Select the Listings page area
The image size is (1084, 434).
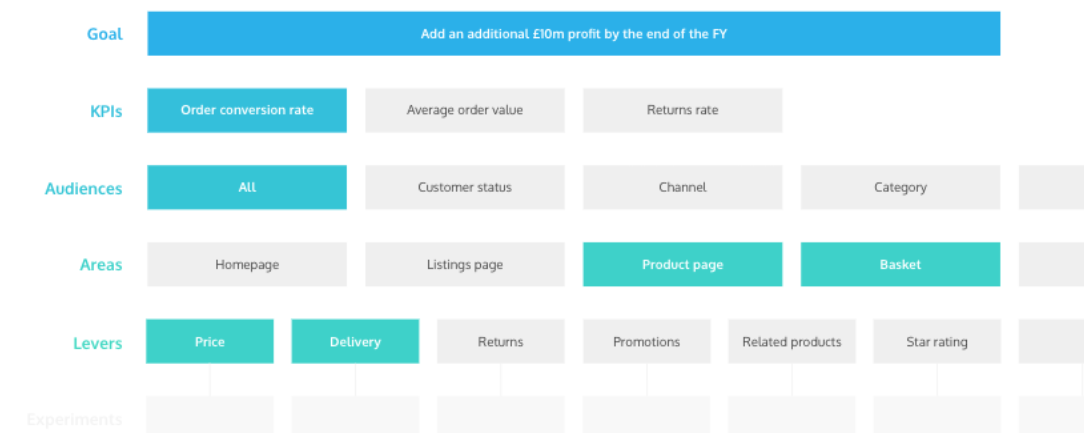[465, 265]
